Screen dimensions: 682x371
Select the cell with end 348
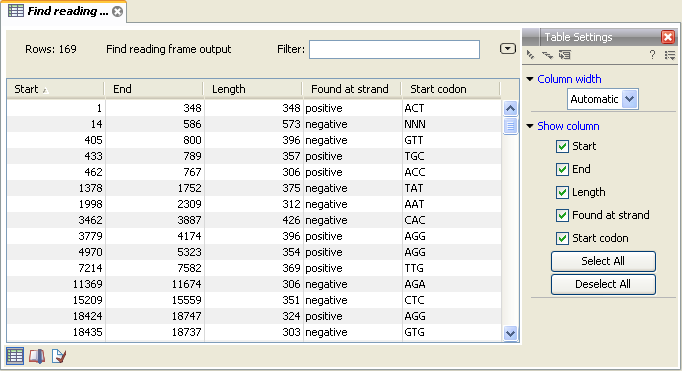tap(154, 108)
